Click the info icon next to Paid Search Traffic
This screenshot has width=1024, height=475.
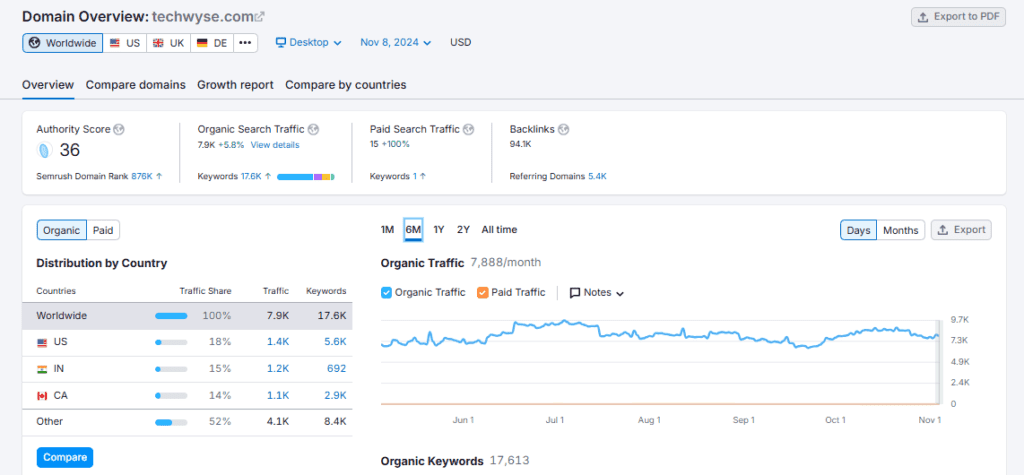click(468, 130)
